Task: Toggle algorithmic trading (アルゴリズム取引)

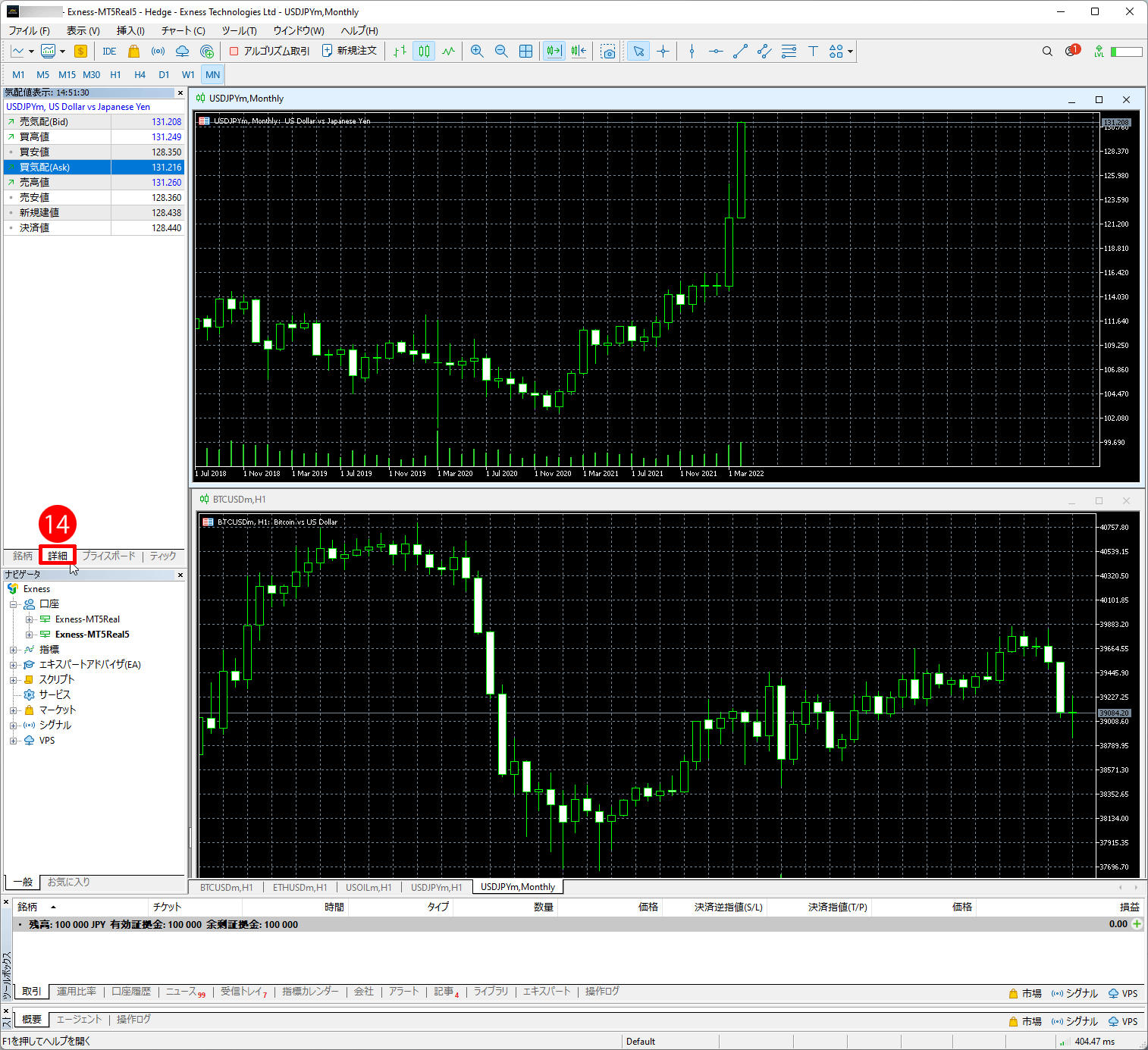Action: 269,52
